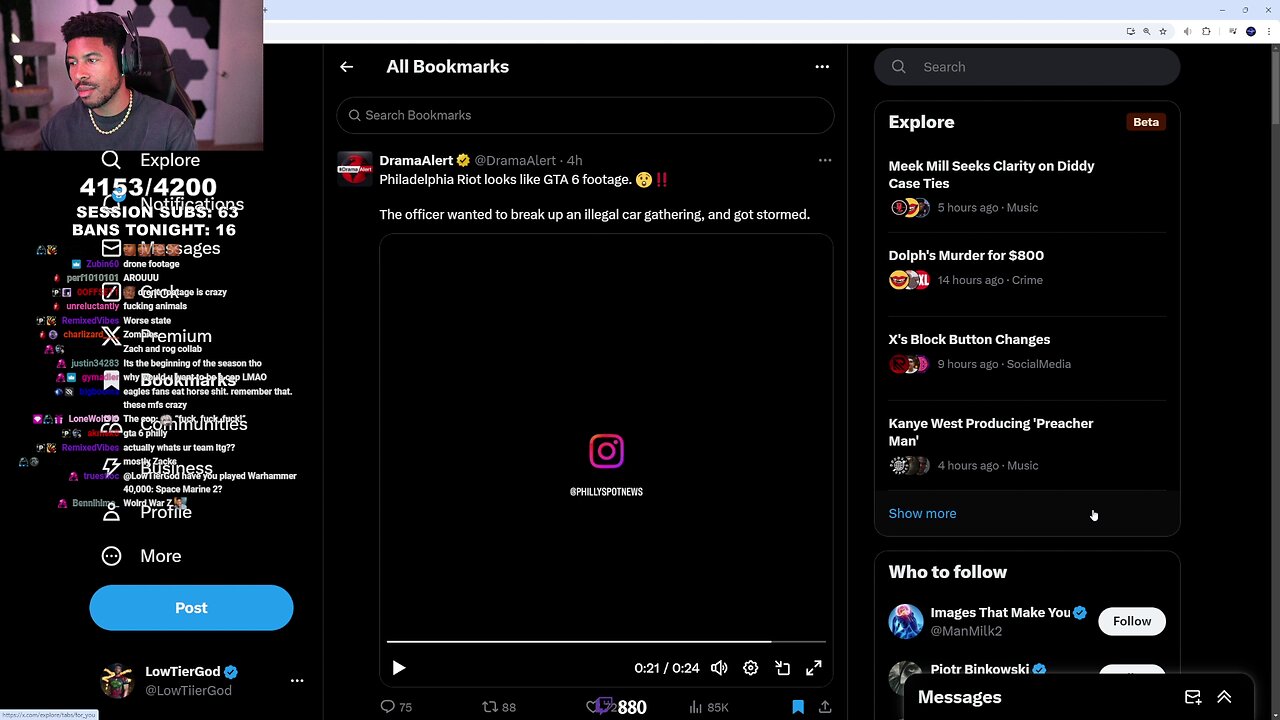
Task: Expand video to fullscreen
Action: [814, 668]
